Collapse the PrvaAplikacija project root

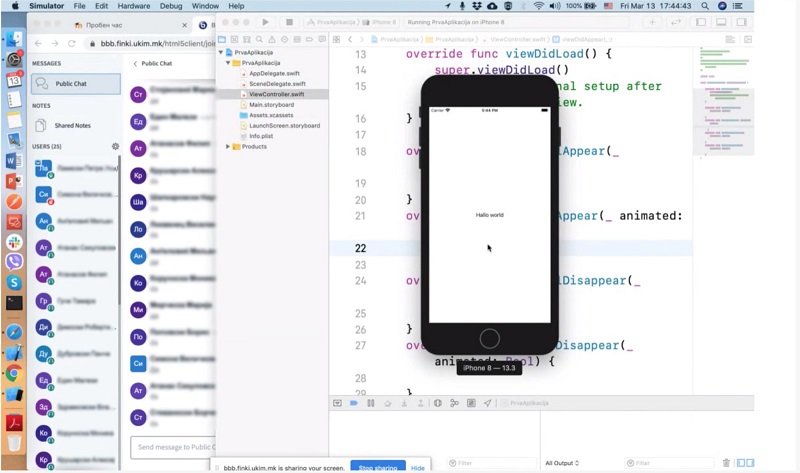[x=221, y=52]
